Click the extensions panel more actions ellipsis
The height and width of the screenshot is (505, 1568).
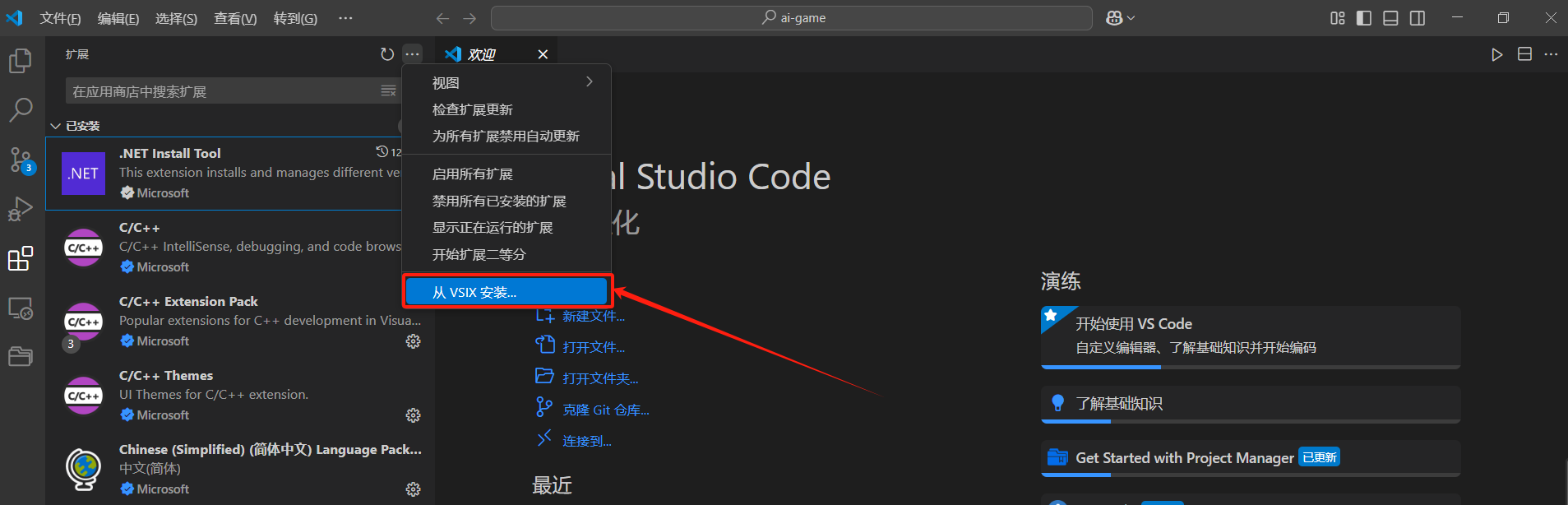413,54
